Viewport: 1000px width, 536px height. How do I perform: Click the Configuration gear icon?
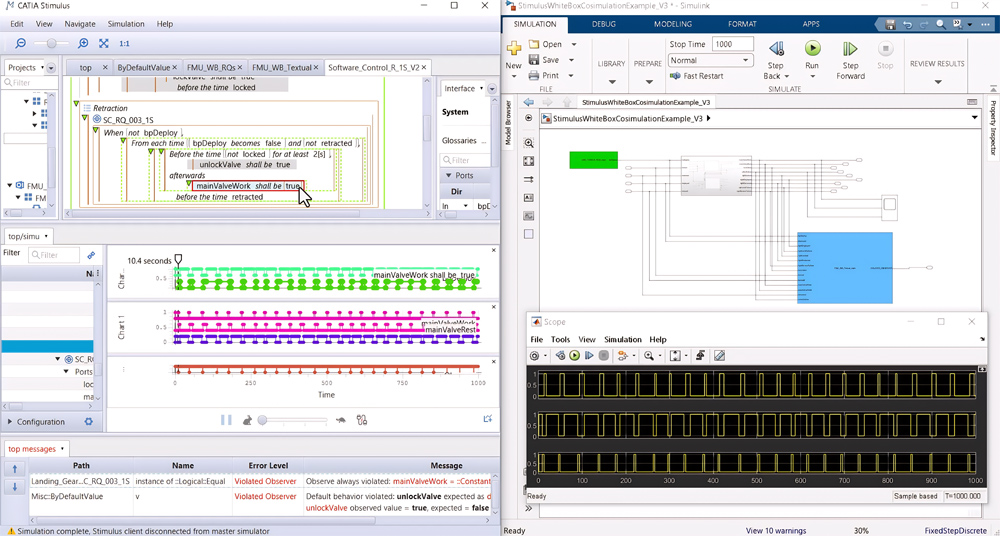tap(89, 422)
